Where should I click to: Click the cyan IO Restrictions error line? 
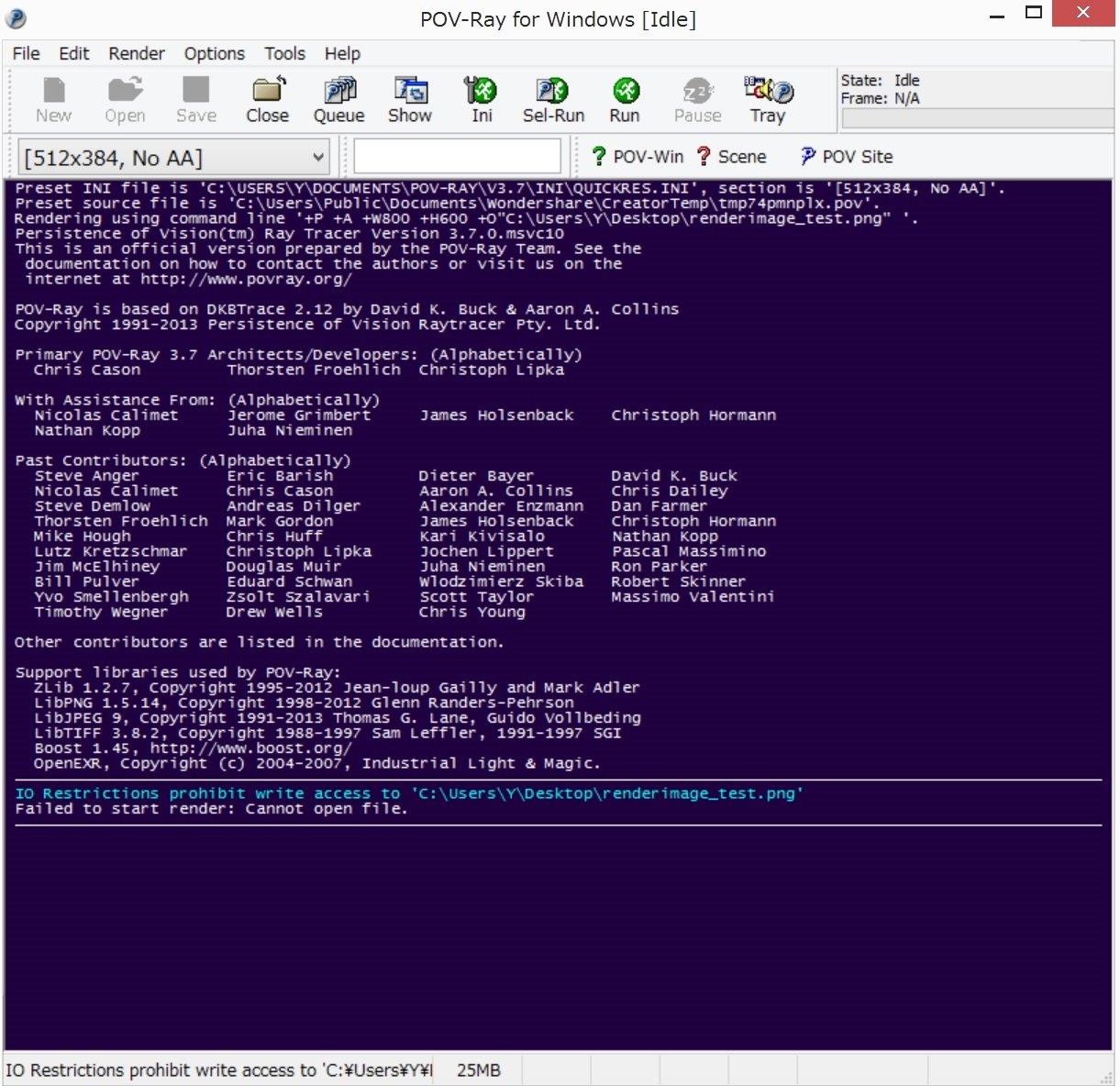[409, 793]
